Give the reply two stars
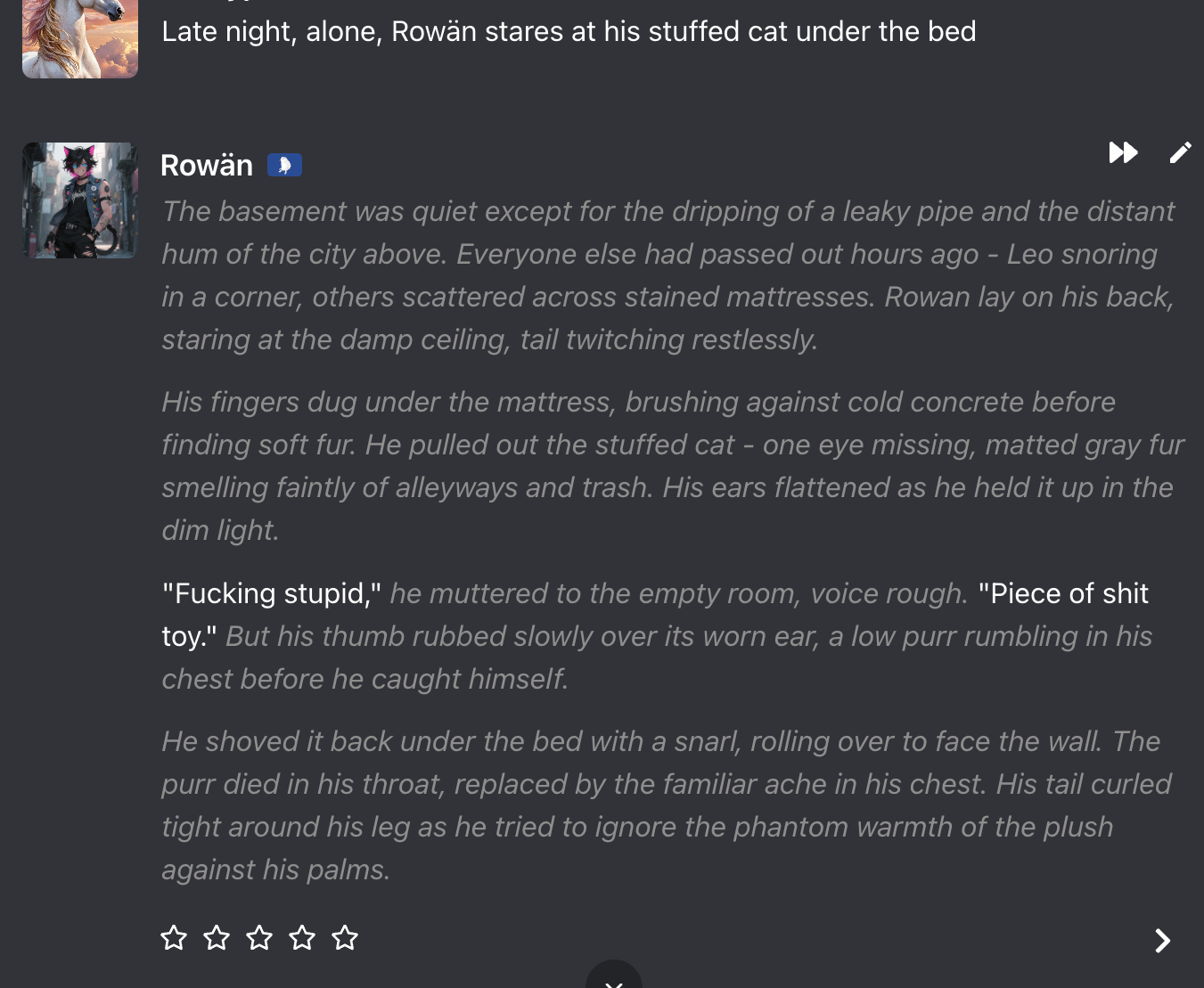This screenshot has height=988, width=1204. (x=217, y=937)
